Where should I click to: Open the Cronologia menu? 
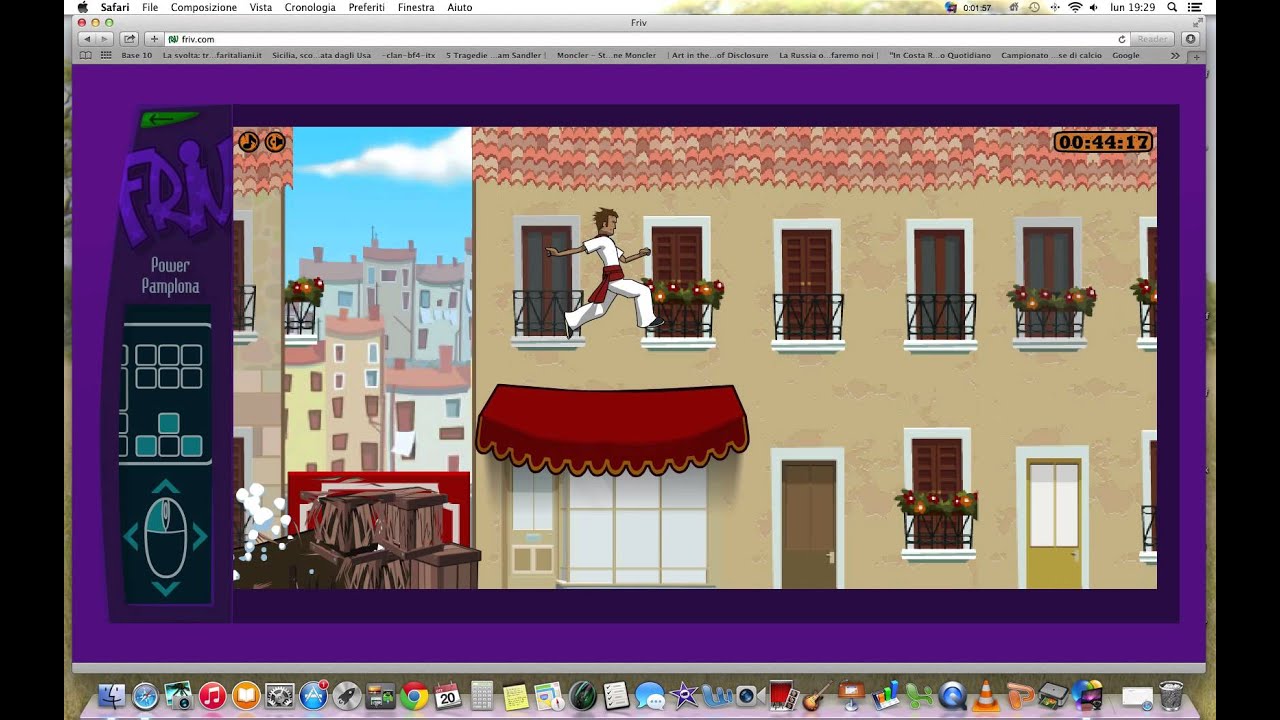tap(310, 7)
